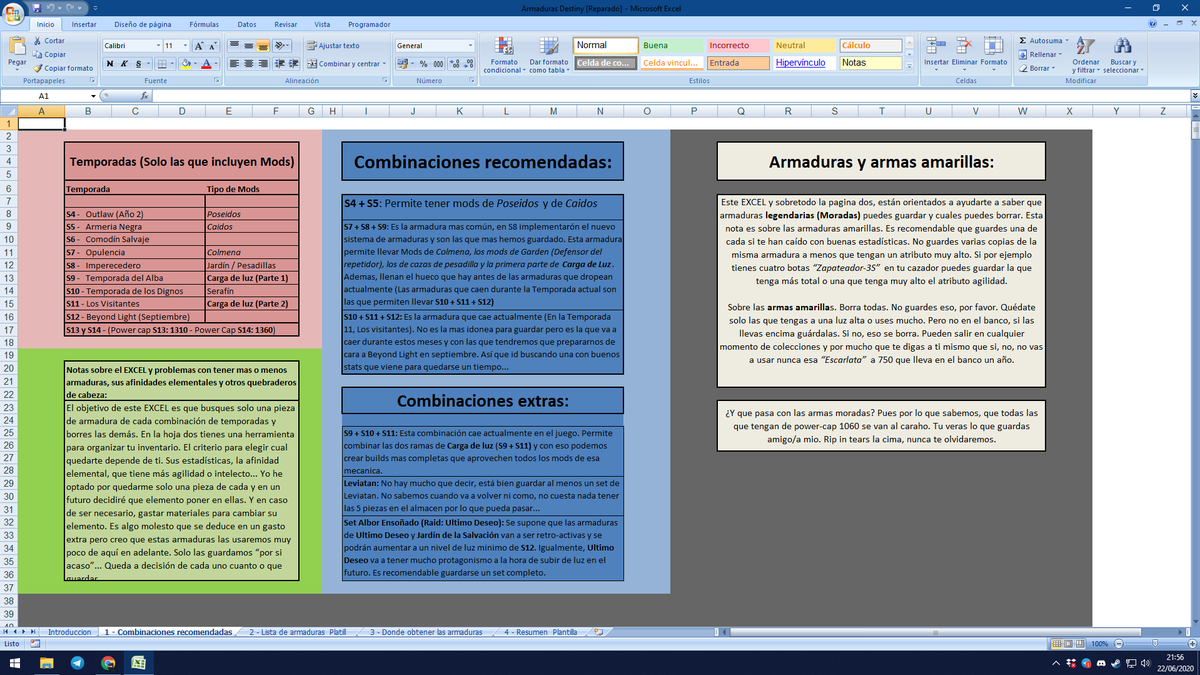Click the font color red A button
1200x675 pixels.
click(205, 63)
